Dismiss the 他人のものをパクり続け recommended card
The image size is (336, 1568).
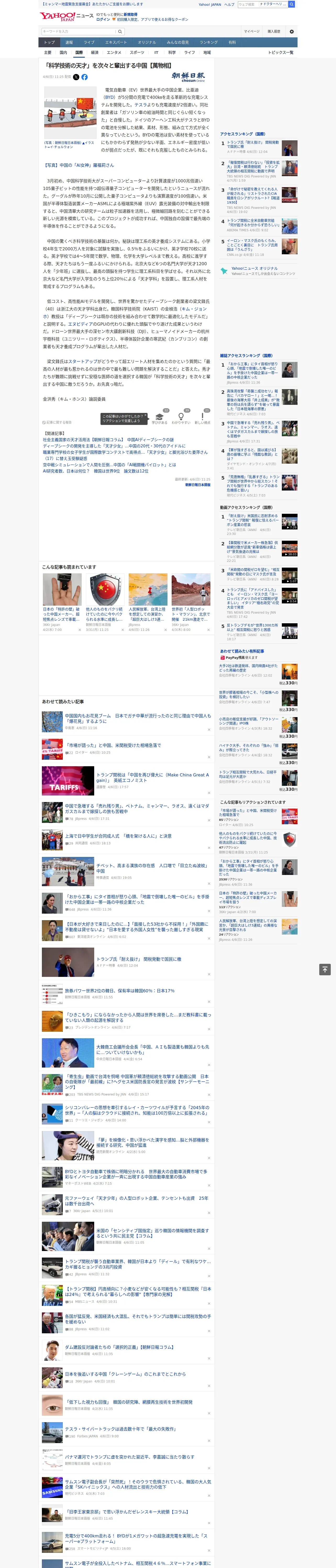point(122,630)
